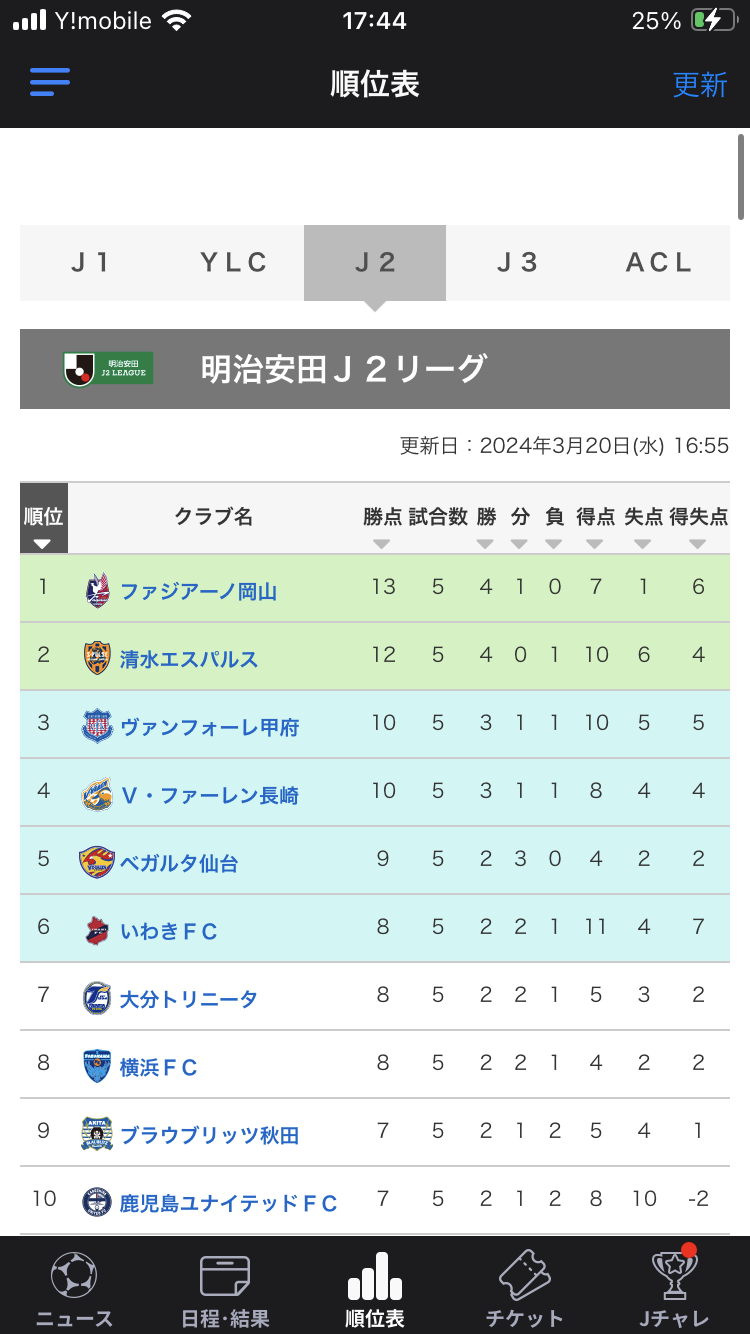
Task: Tap the 更新 refresh button
Action: [699, 85]
